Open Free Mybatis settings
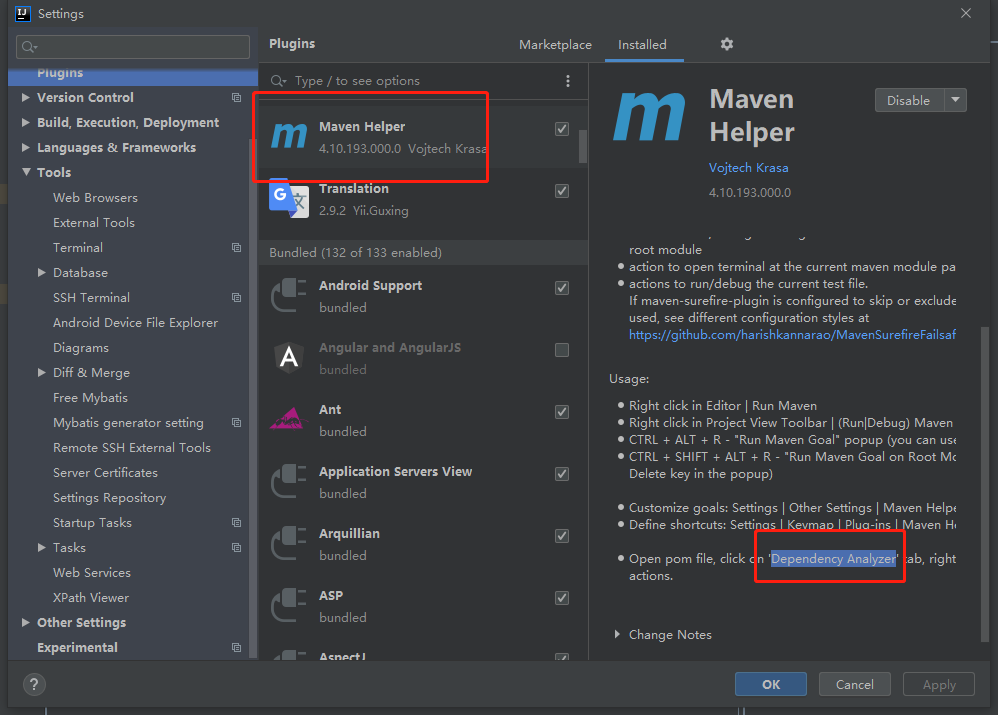998x715 pixels. 90,398
